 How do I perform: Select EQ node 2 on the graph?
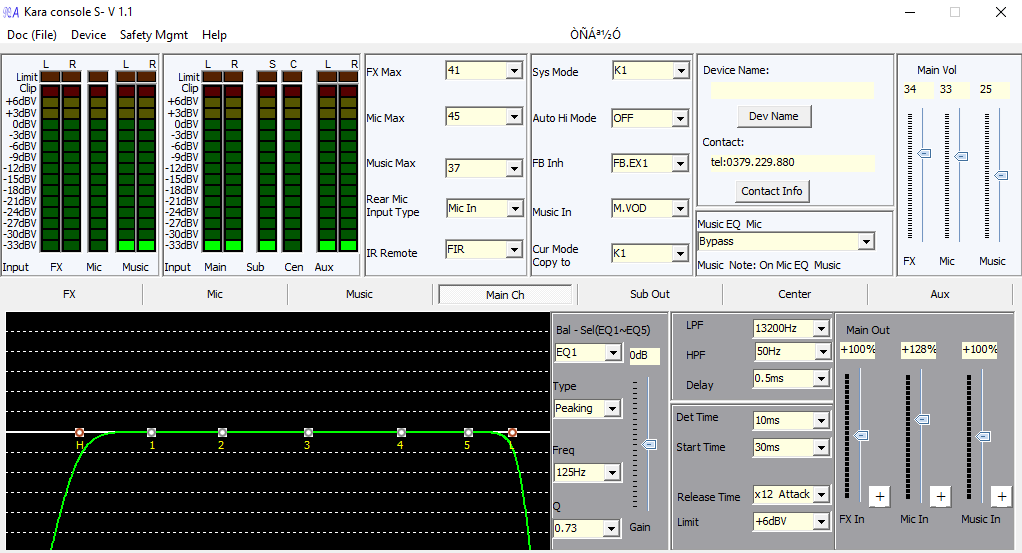[222, 432]
